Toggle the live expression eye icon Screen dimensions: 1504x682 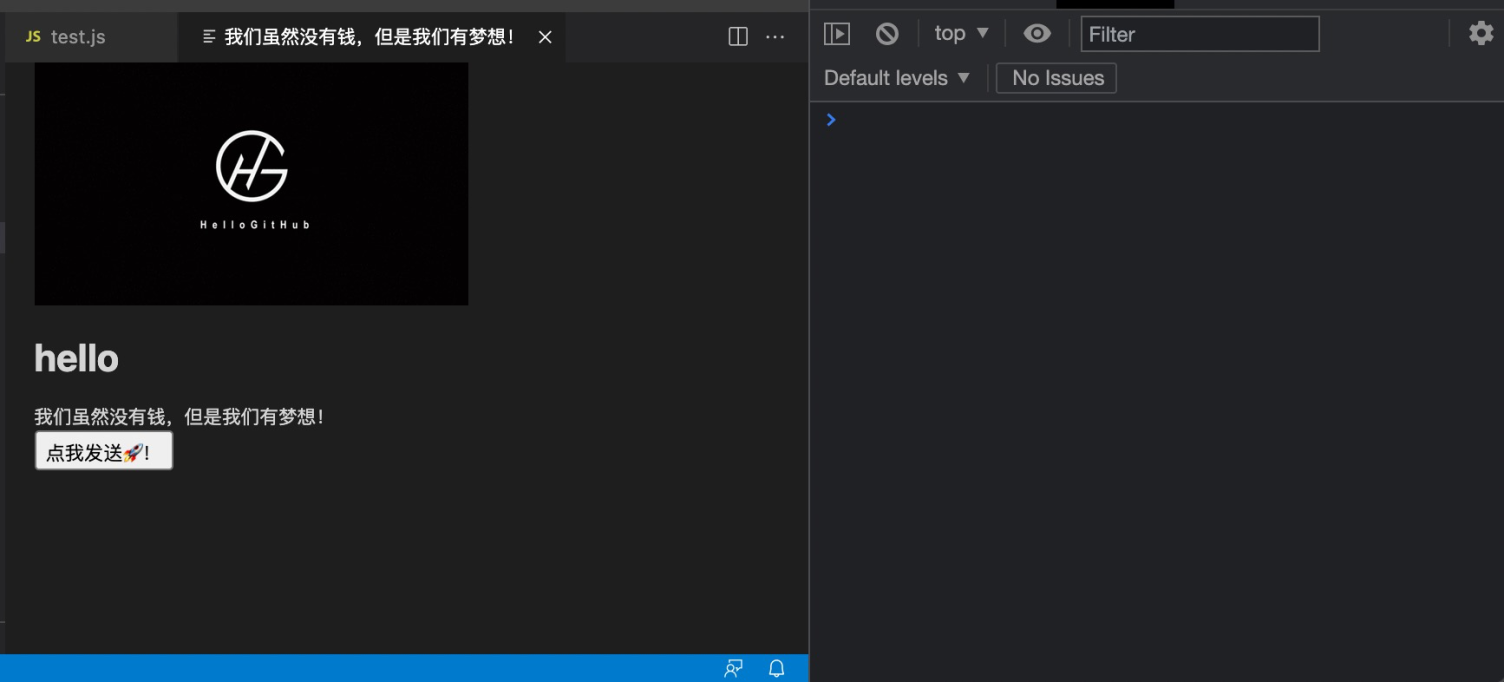pos(1037,33)
